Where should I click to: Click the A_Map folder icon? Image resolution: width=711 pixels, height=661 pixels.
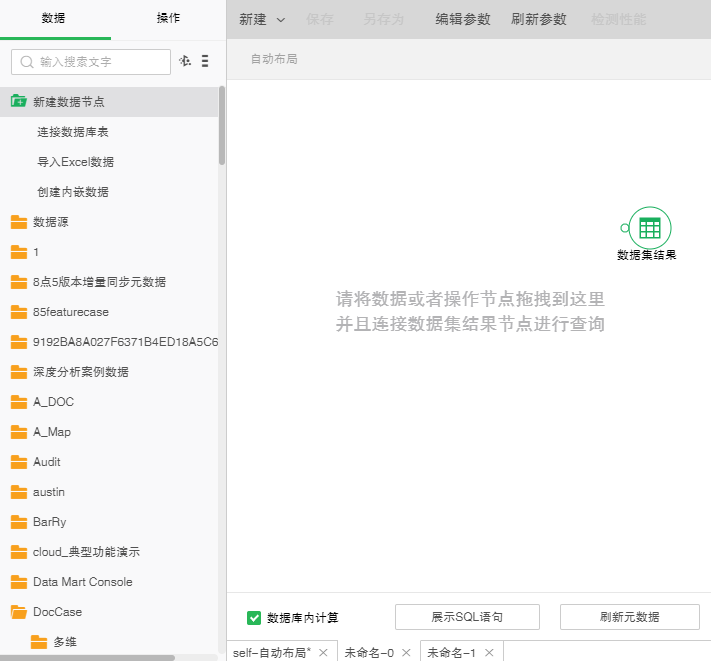click(19, 432)
